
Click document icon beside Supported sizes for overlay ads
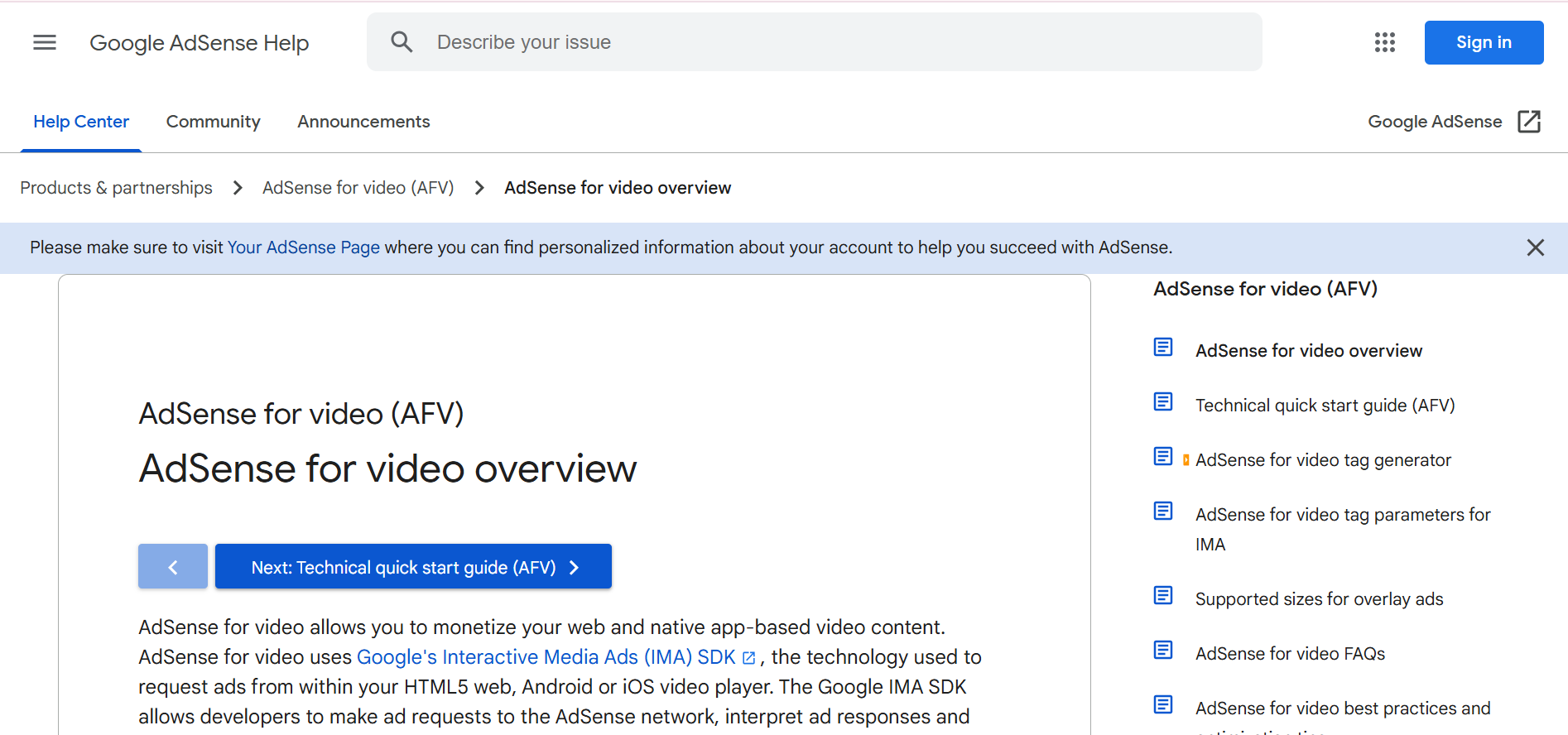click(x=1163, y=595)
